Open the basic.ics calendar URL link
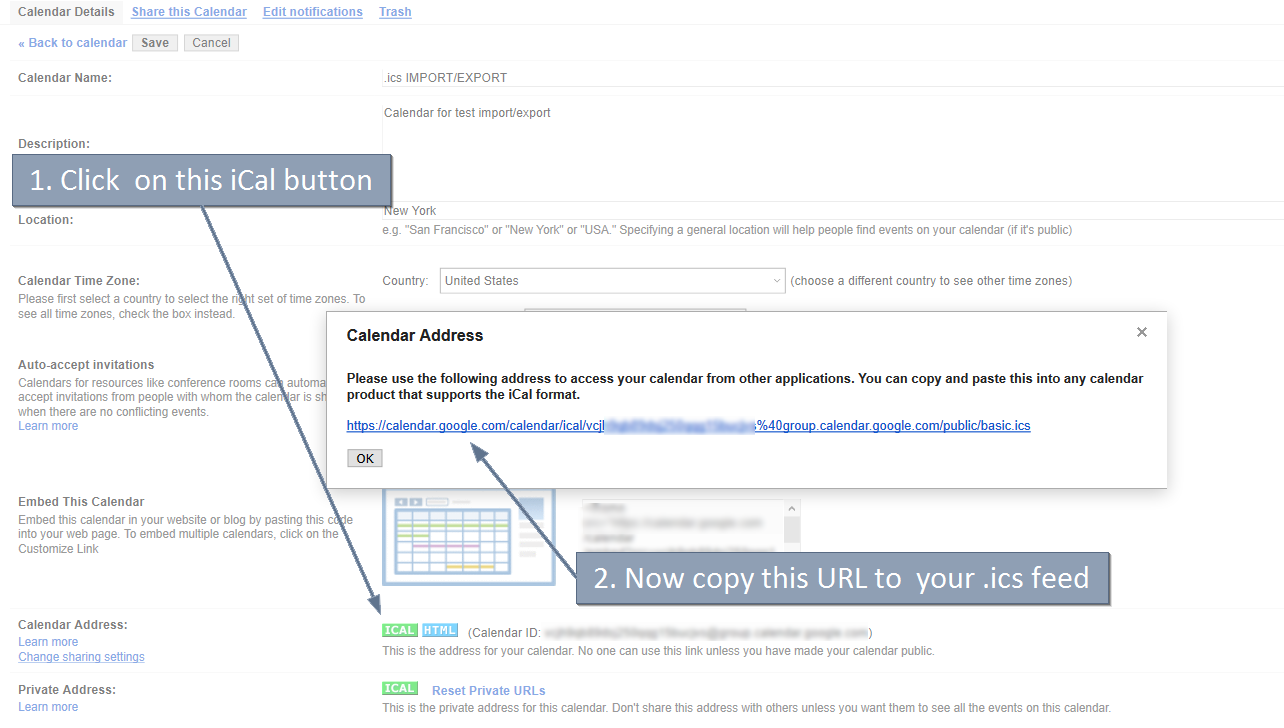1284x728 pixels. pos(688,426)
